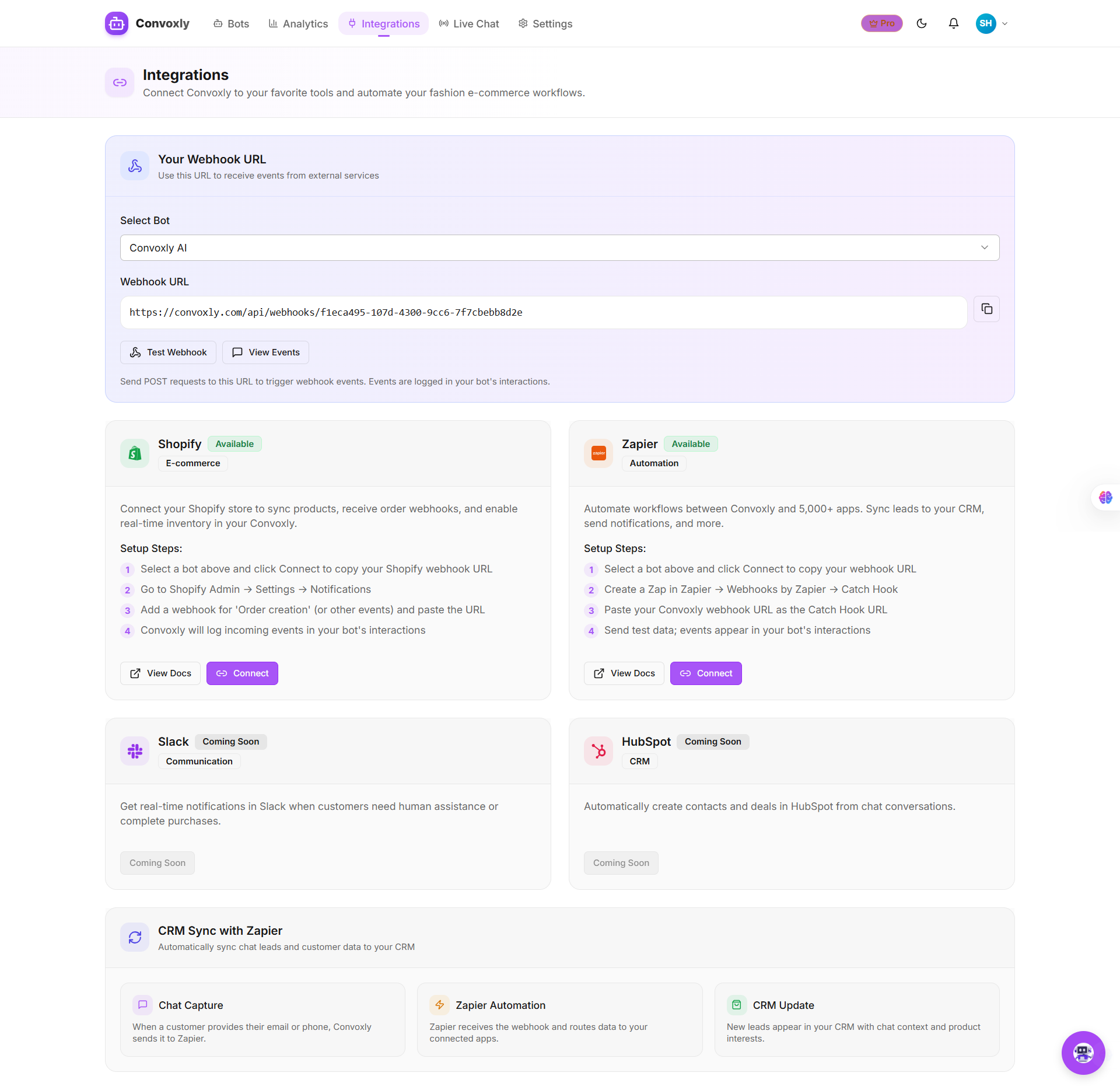Click the chevron in bot selector
This screenshot has height=1090, width=1120.
click(984, 248)
